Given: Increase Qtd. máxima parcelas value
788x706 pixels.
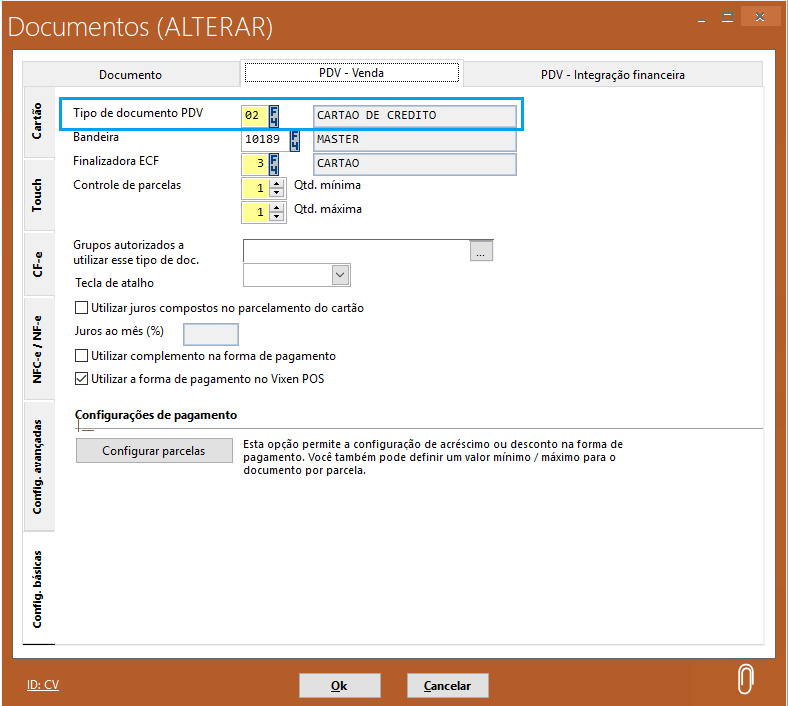Looking at the screenshot, I should click(277, 208).
